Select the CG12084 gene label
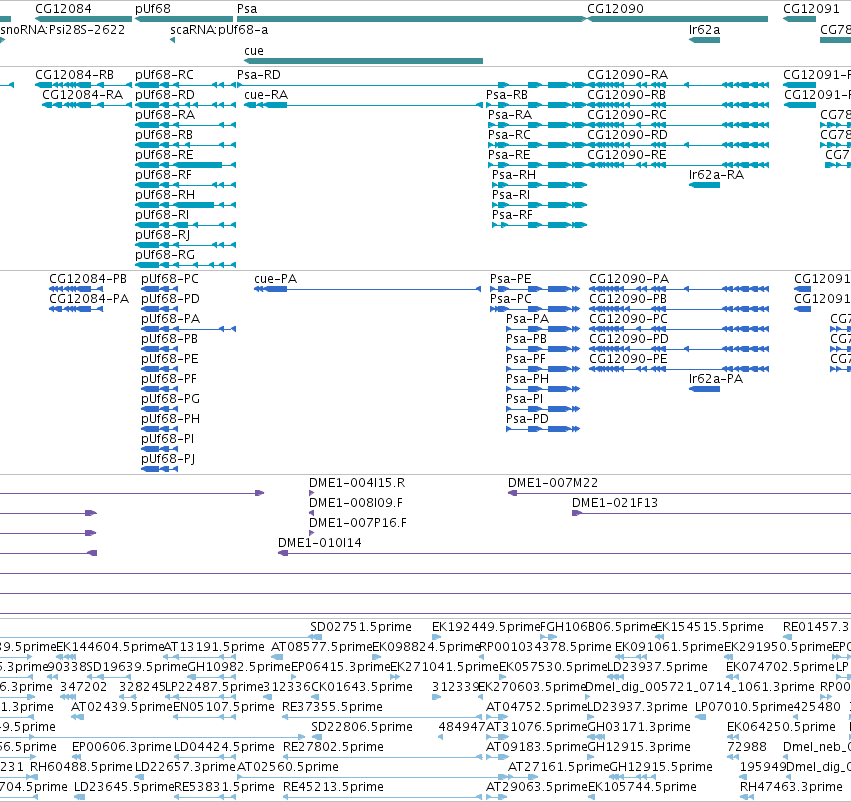Image resolution: width=851 pixels, height=802 pixels. (63, 9)
